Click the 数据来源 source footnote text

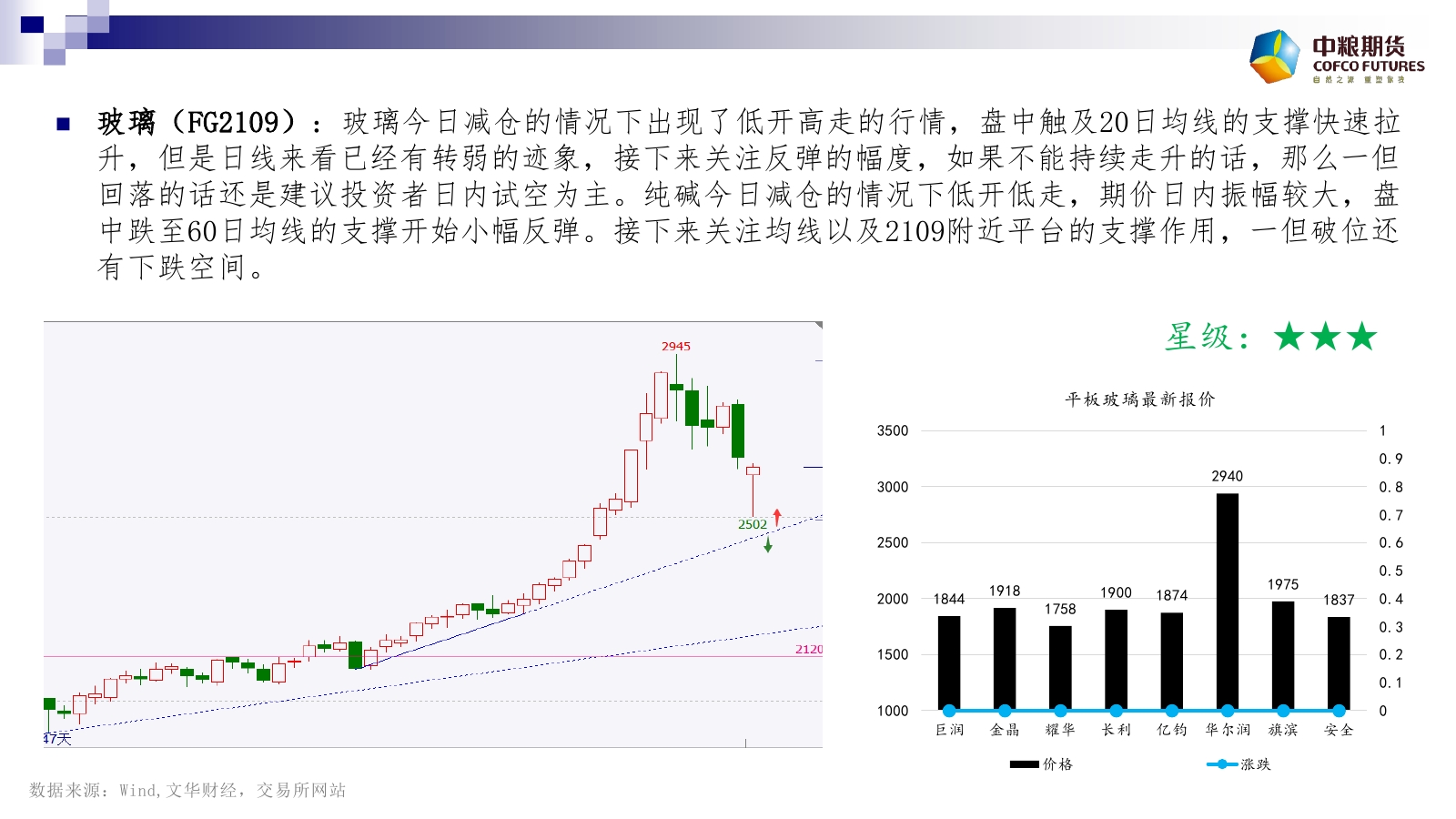click(187, 790)
